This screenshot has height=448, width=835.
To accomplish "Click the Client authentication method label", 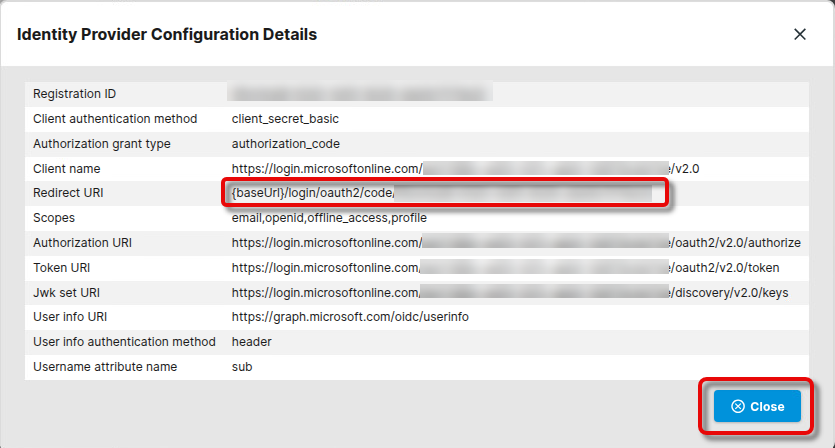I will pos(115,119).
